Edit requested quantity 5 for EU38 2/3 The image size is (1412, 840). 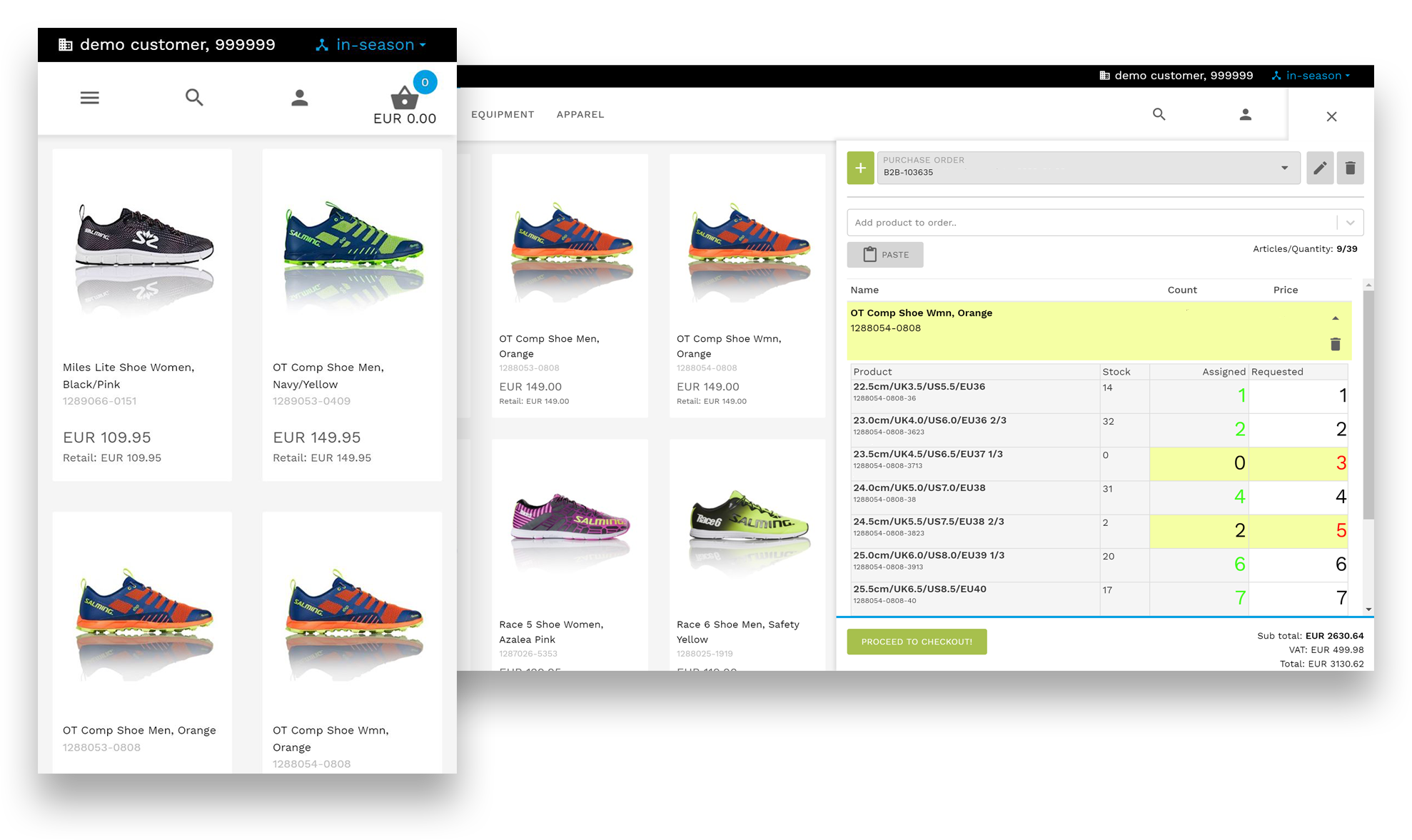tap(1298, 530)
